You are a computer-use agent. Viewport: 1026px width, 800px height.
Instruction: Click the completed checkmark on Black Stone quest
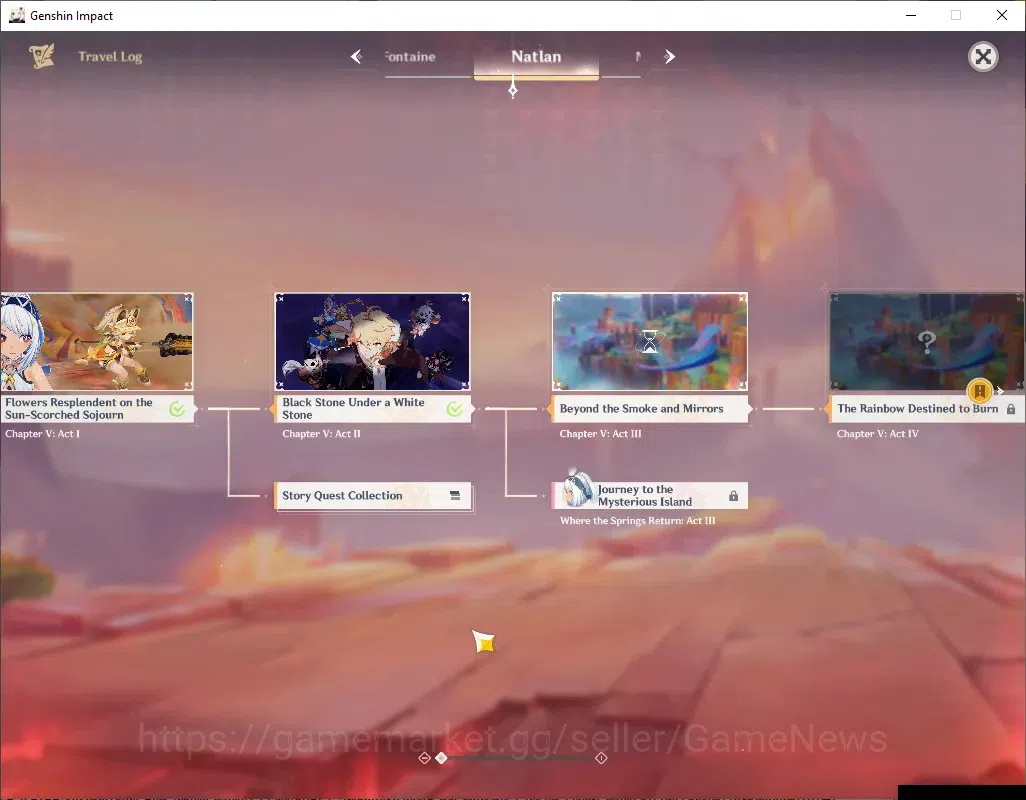pyautogui.click(x=454, y=409)
